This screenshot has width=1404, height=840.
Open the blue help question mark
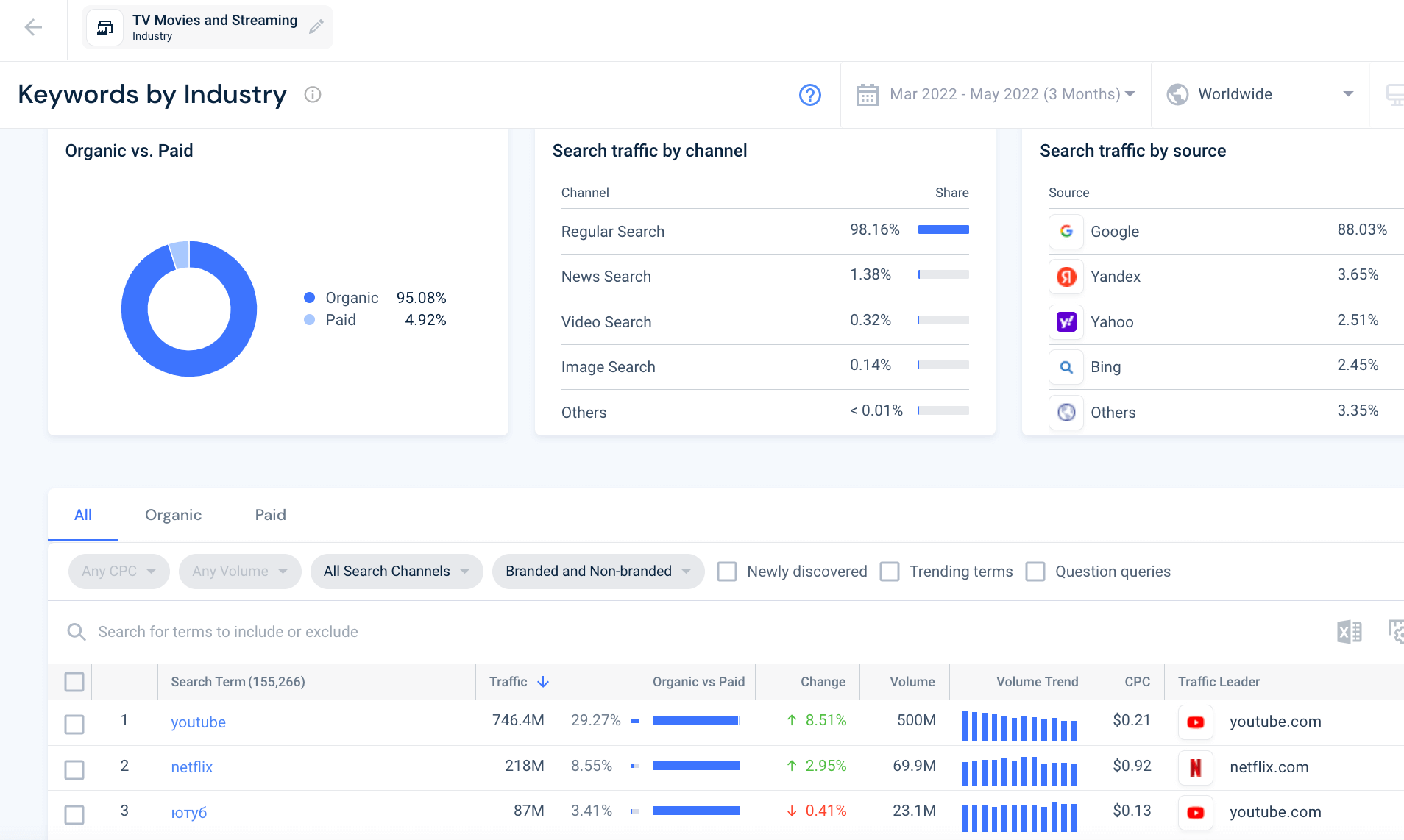(810, 95)
